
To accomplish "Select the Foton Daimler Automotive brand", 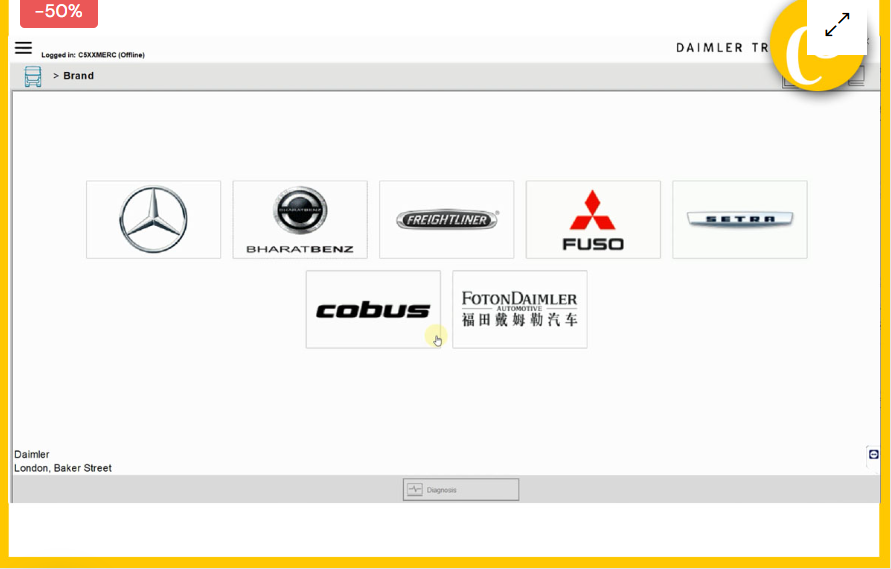I will [519, 310].
